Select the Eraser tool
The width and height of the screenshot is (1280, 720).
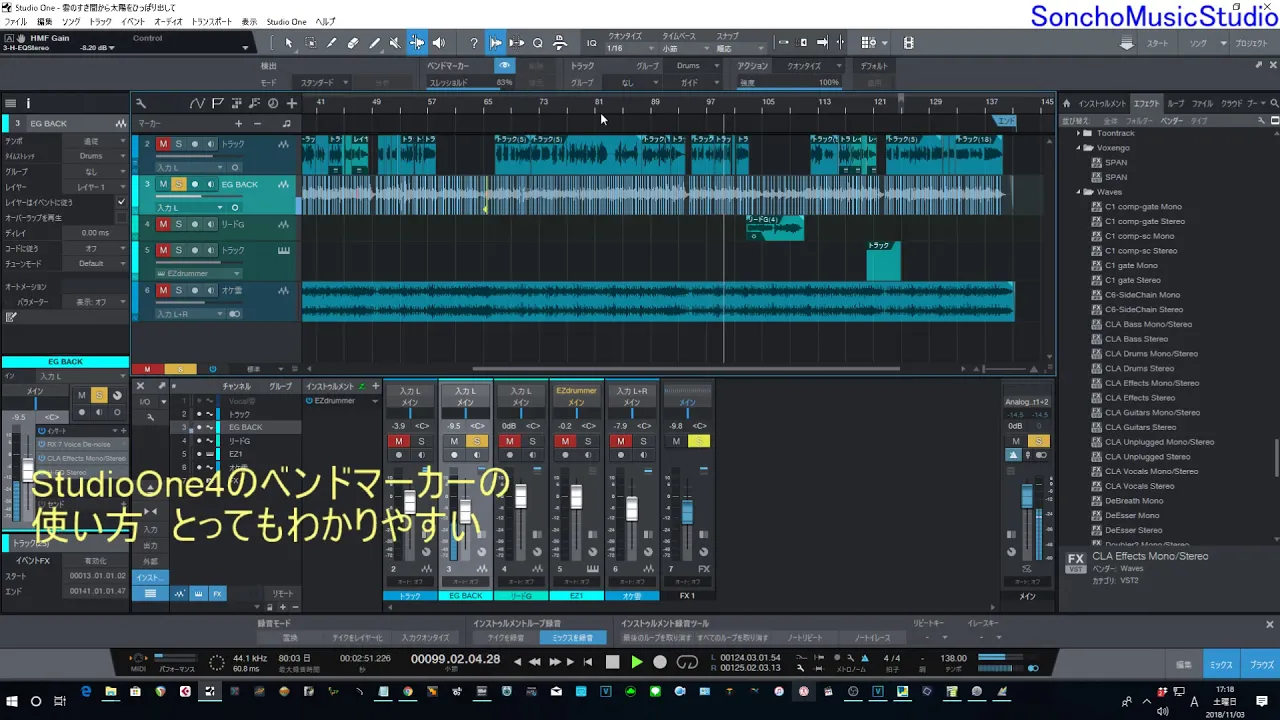(x=353, y=43)
